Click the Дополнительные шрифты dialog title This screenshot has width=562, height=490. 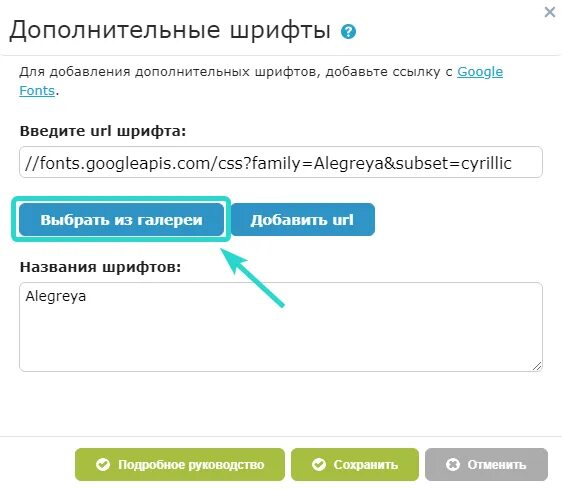tap(170, 30)
